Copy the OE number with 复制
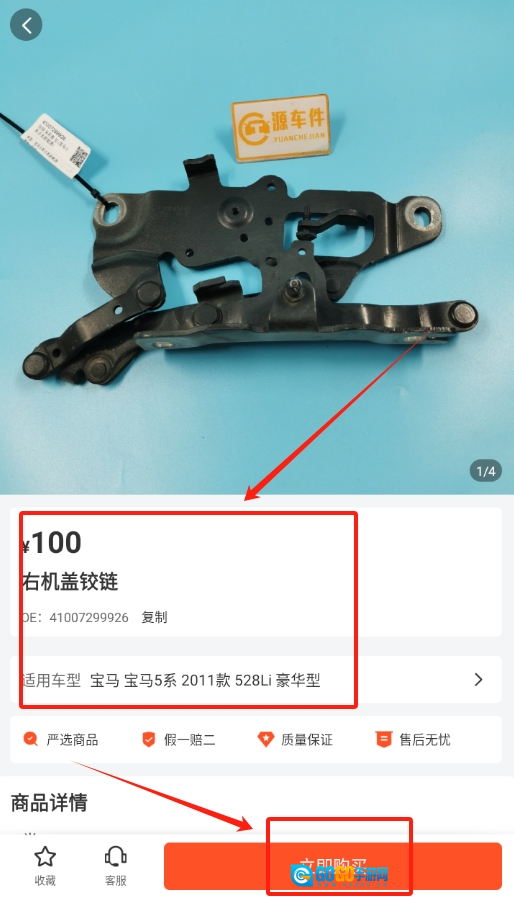Image resolution: width=514 pixels, height=897 pixels. [x=154, y=617]
